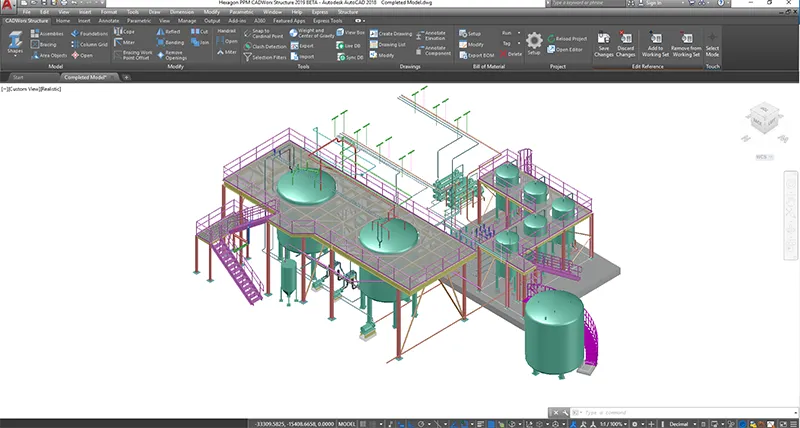This screenshot has width=800, height=428.
Task: Open the Shapes tool in Model panel
Action: tap(16, 42)
